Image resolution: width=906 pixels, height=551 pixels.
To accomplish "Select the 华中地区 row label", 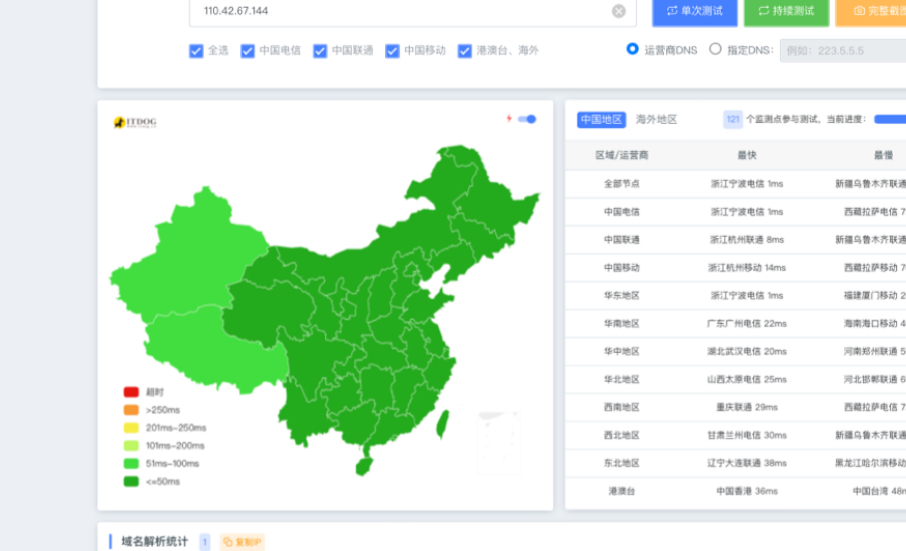I will coord(622,351).
